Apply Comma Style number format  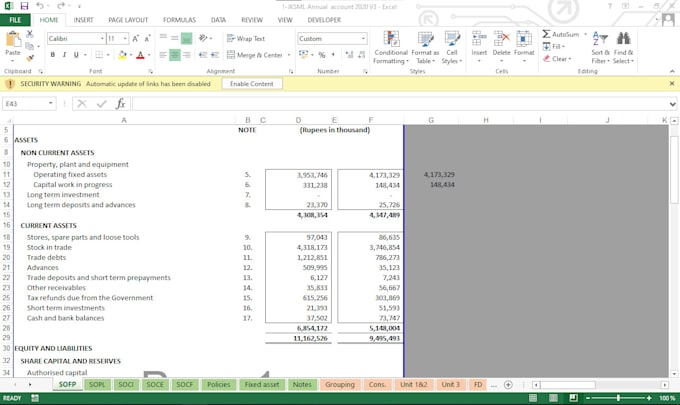[333, 55]
